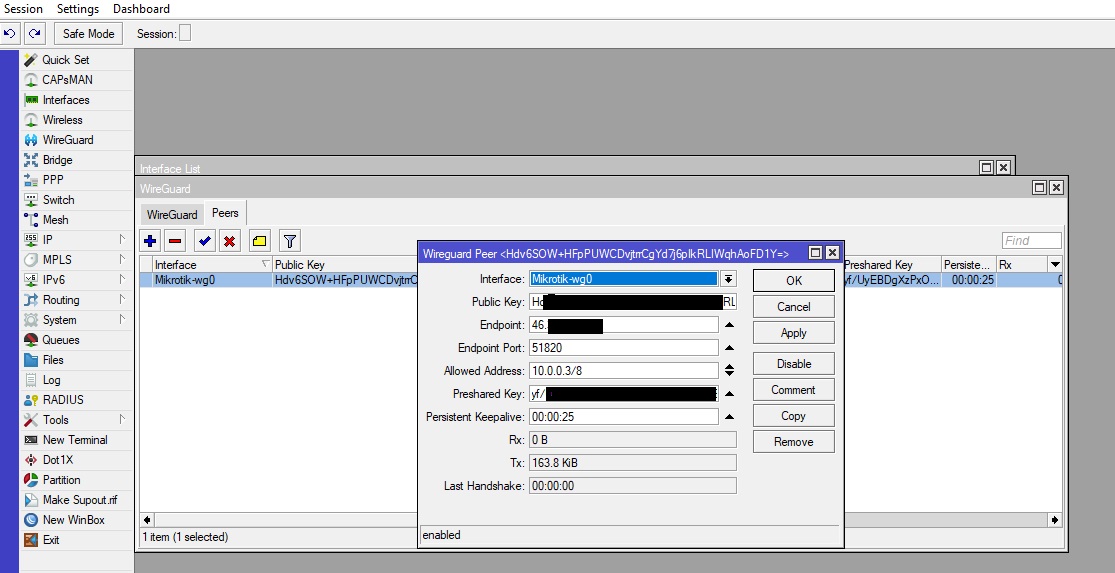Switch to Peers tab
The image size is (1115, 573).
(x=225, y=213)
